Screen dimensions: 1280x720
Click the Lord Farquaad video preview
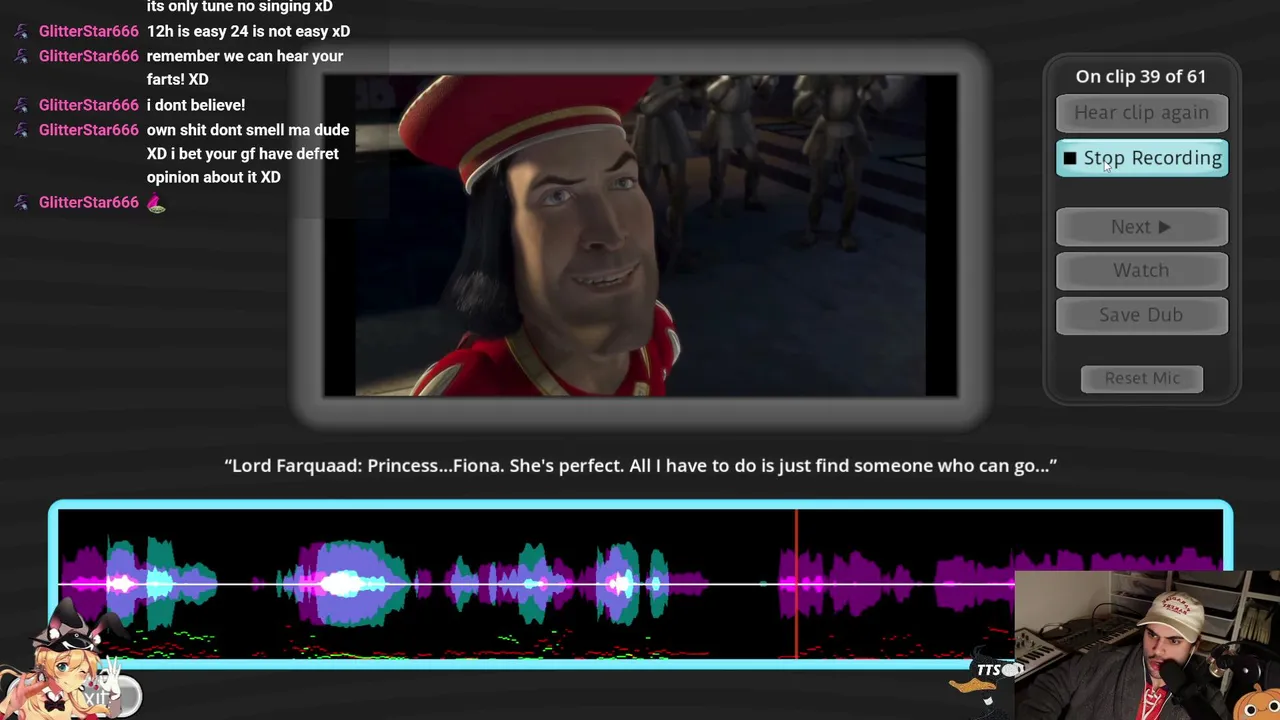pyautogui.click(x=640, y=236)
